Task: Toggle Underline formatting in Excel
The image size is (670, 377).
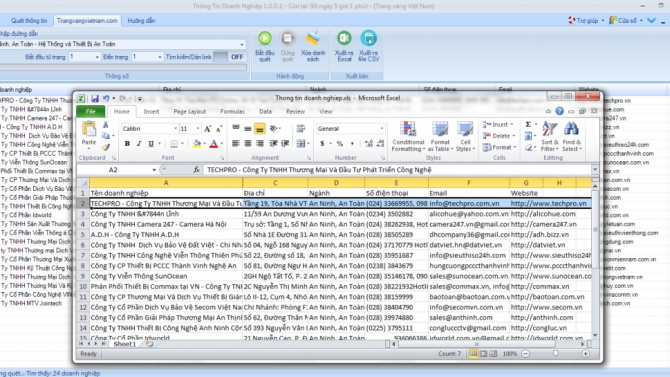Action: (x=151, y=144)
